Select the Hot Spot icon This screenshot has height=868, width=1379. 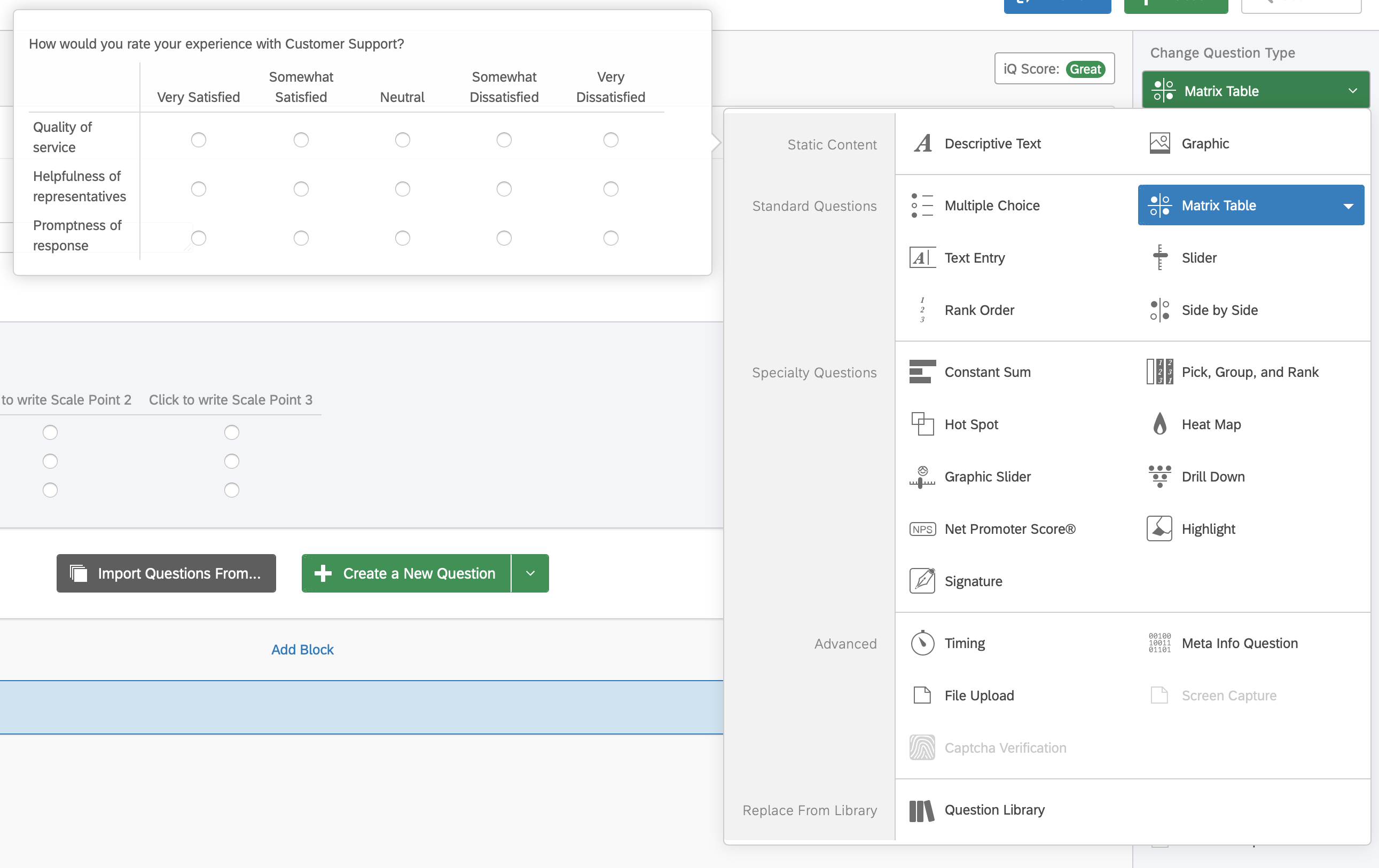[x=922, y=424]
